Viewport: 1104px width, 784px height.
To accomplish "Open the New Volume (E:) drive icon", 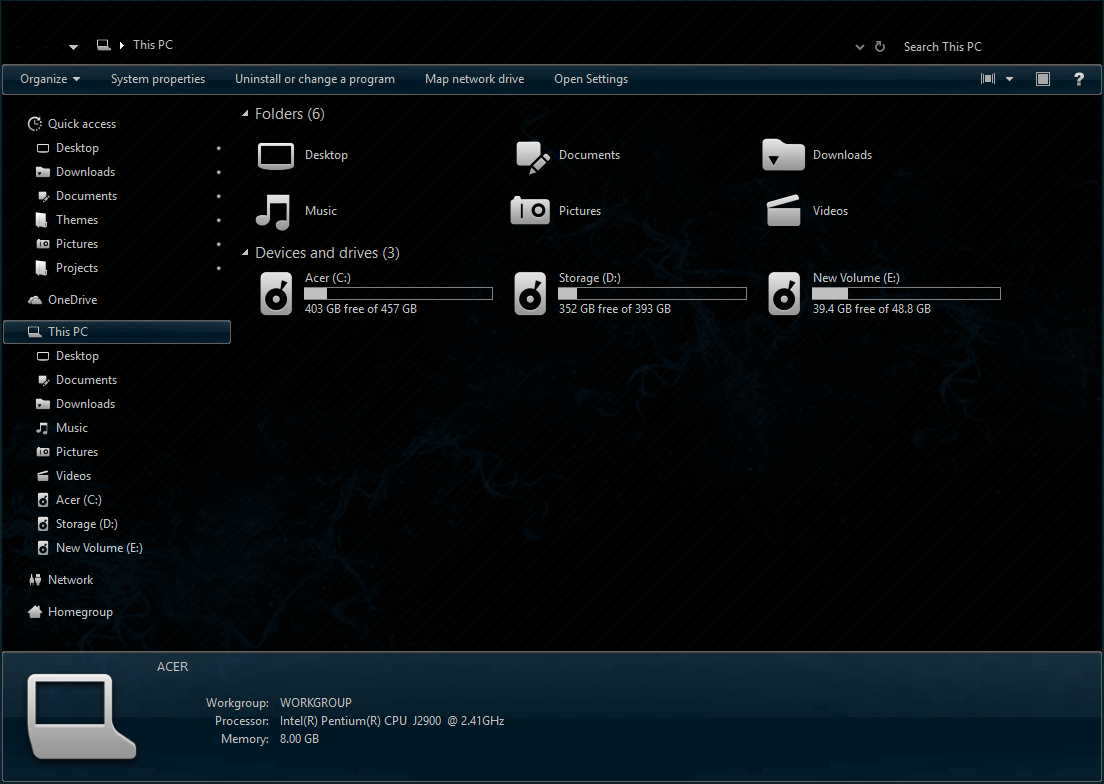I will [785, 294].
